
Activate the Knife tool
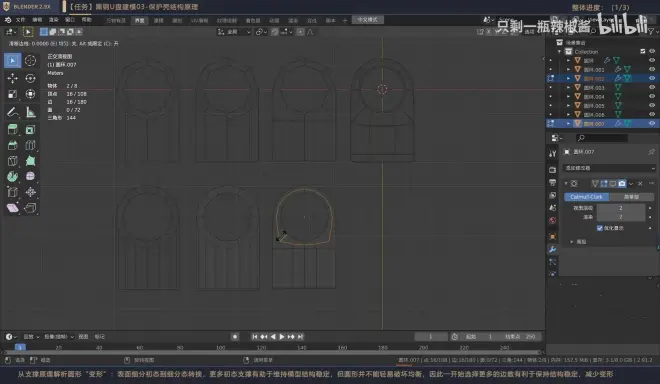(x=13, y=161)
